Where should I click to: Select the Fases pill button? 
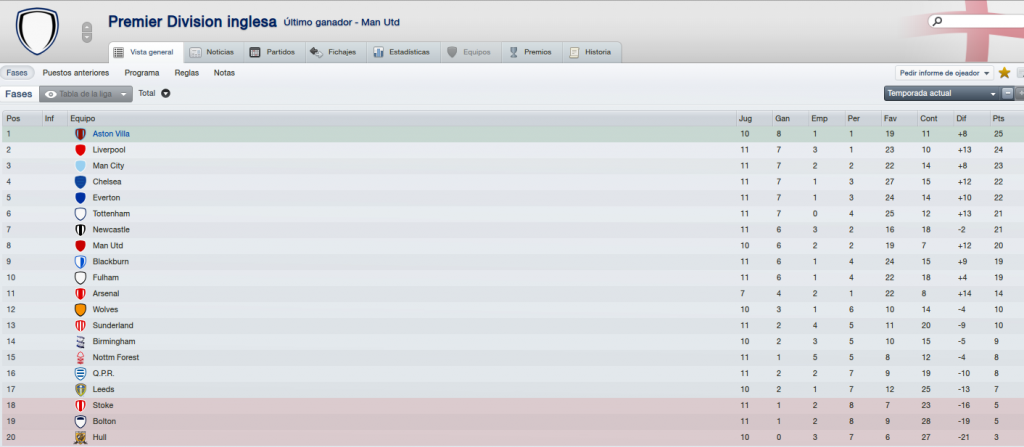click(17, 73)
